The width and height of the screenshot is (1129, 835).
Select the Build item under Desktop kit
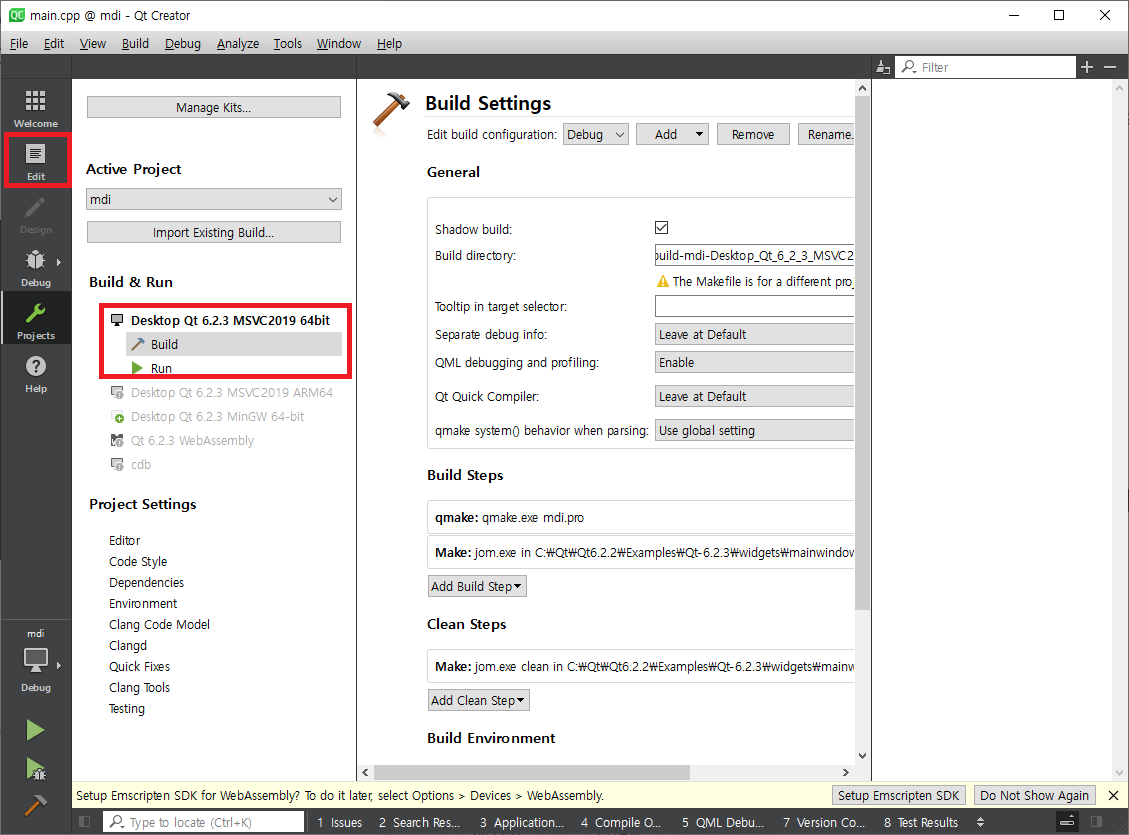(233, 344)
